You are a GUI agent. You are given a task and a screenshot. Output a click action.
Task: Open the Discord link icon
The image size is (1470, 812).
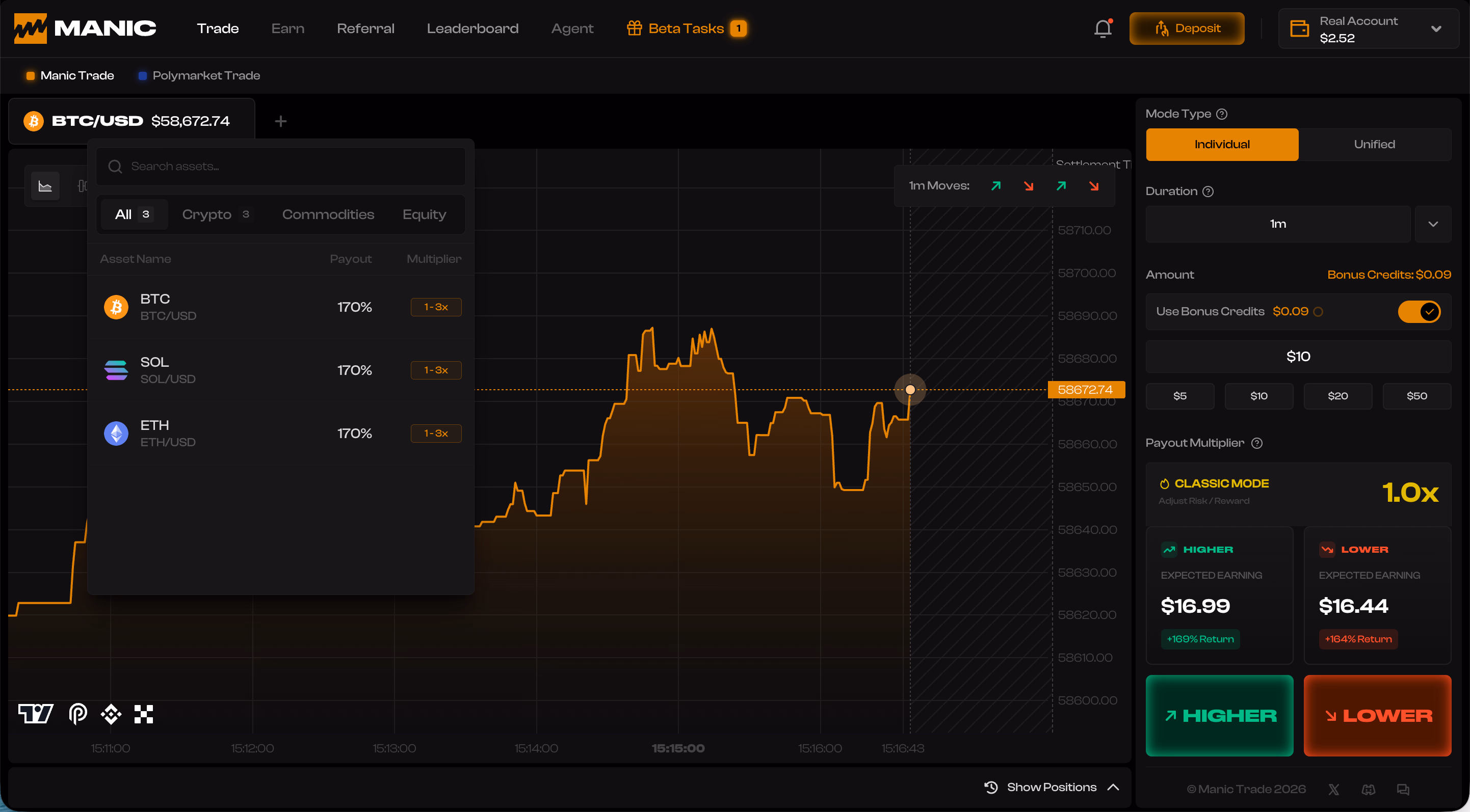pyautogui.click(x=1368, y=789)
